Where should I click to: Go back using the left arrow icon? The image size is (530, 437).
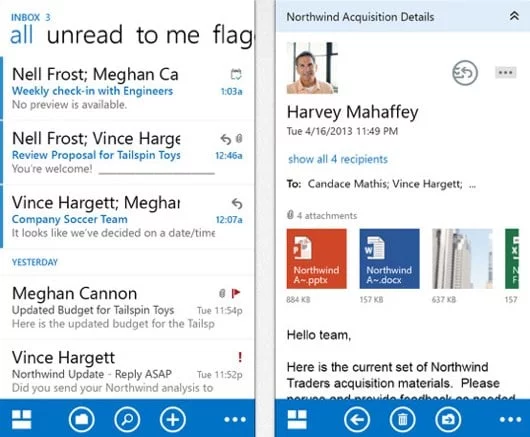coord(357,419)
